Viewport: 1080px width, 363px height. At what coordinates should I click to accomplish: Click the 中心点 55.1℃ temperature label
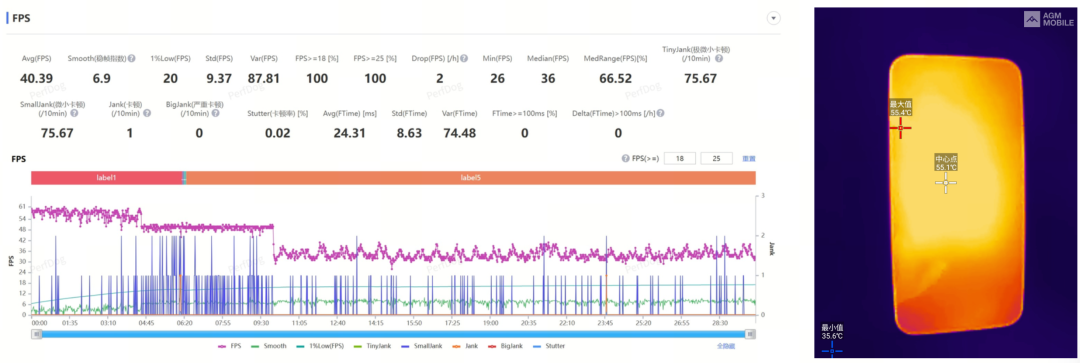[945, 162]
